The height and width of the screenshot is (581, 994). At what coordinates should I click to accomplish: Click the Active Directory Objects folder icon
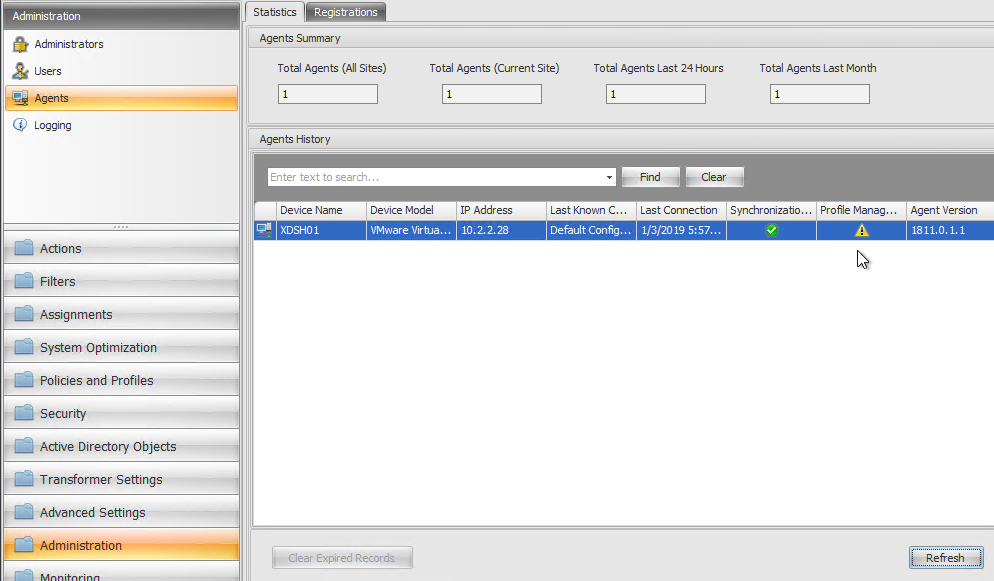[x=24, y=445]
